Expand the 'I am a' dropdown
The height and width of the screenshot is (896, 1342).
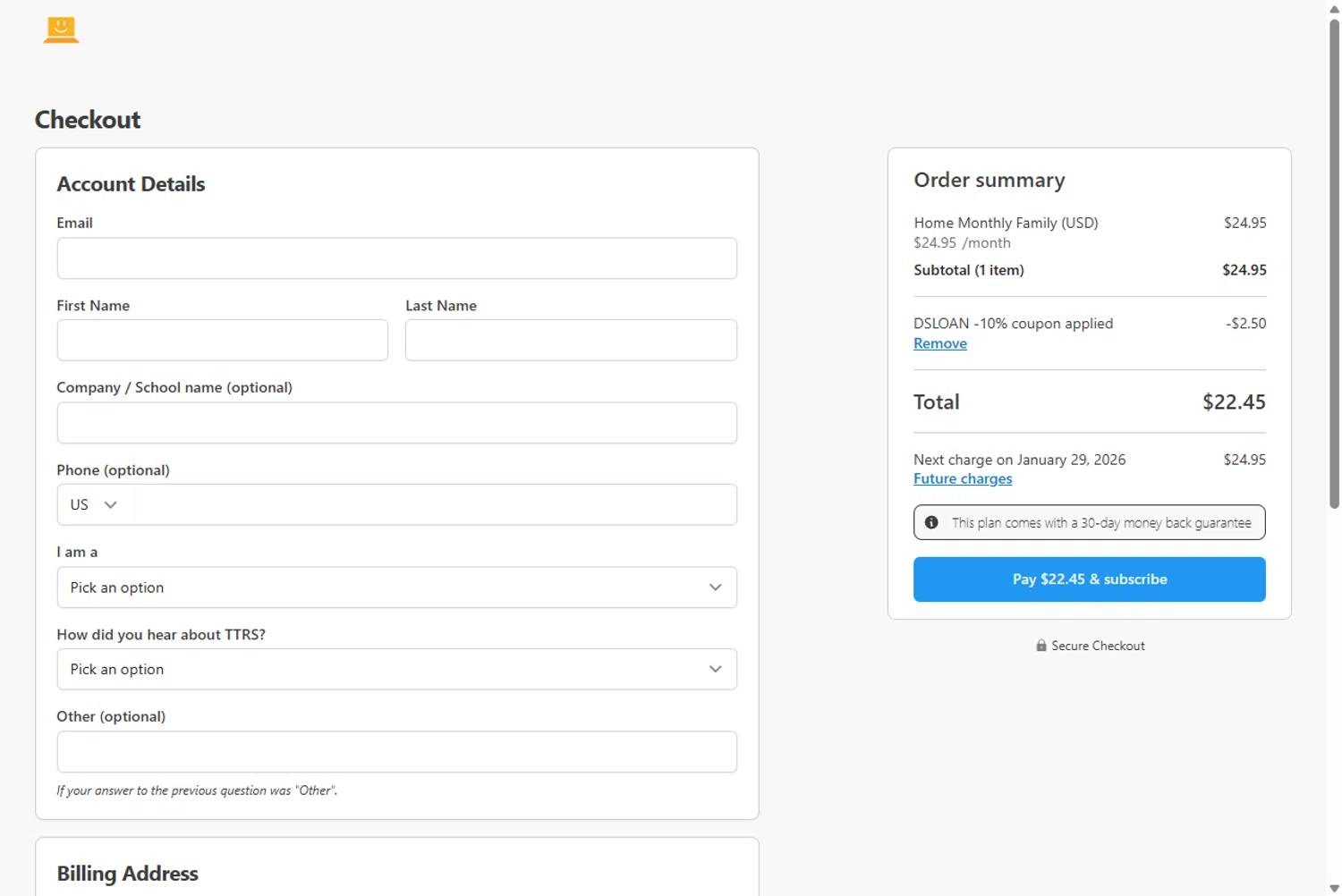396,587
